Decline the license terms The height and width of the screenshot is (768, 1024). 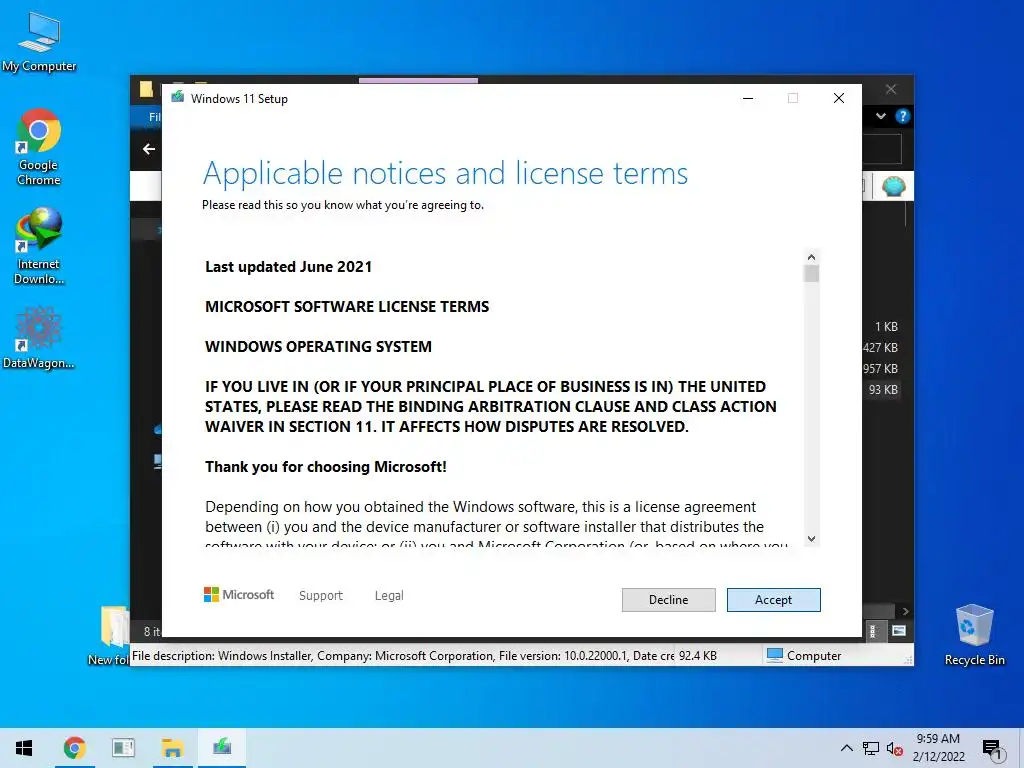(668, 600)
